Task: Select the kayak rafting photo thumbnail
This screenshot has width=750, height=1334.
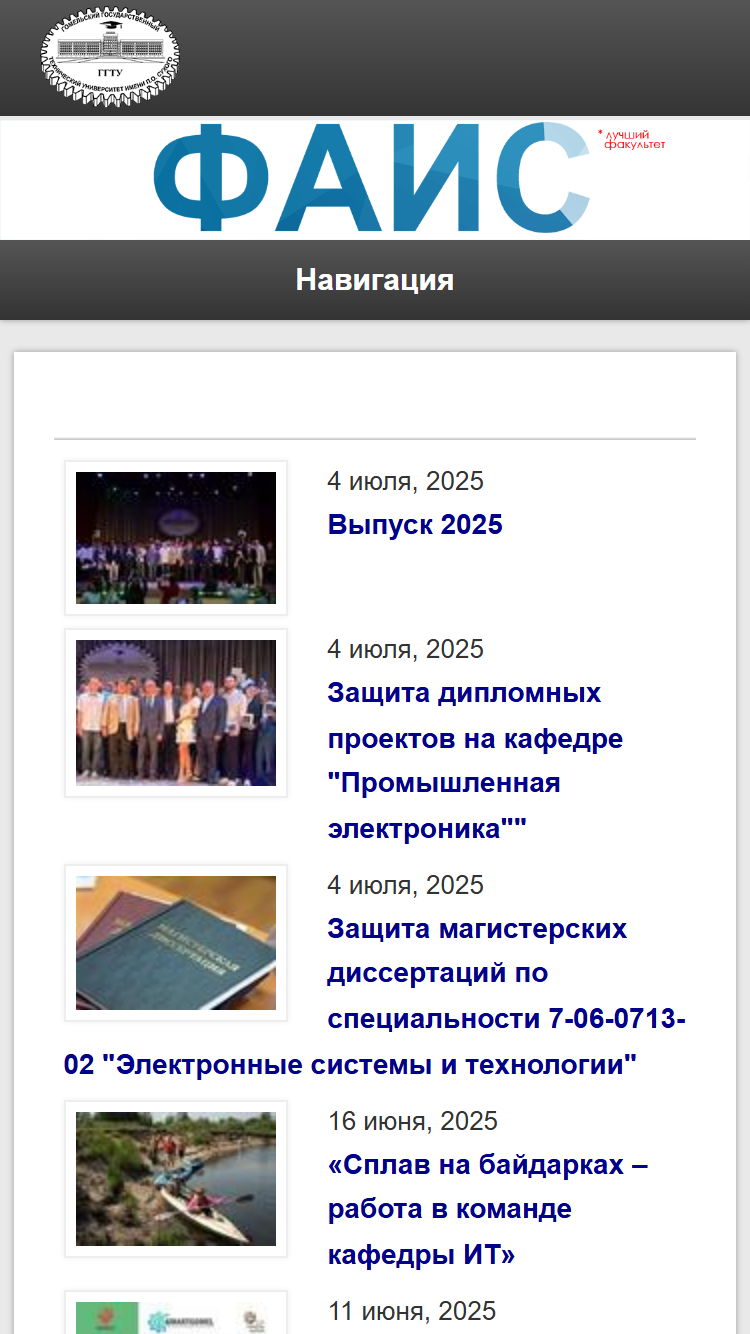Action: click(x=176, y=1179)
